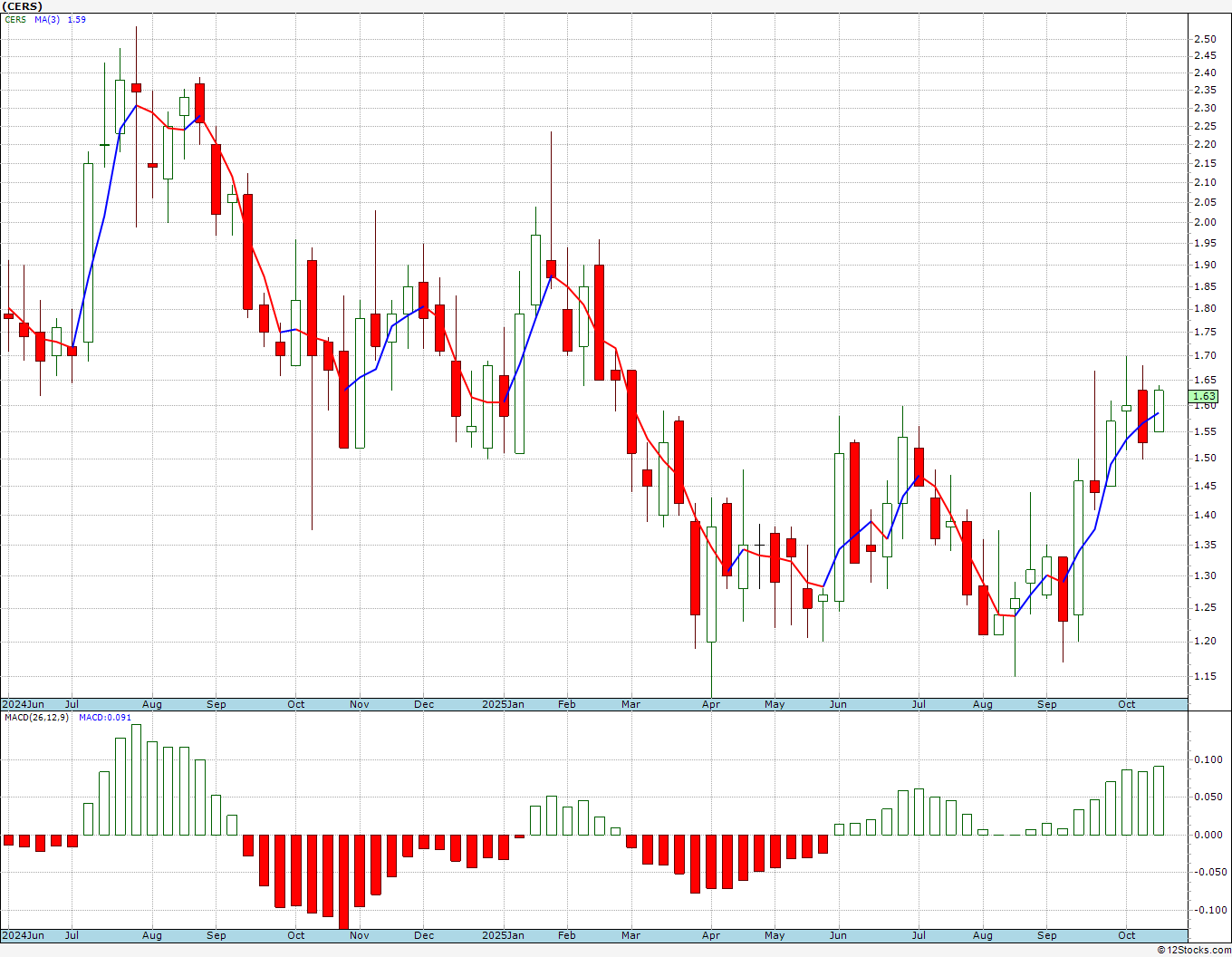Select the green CERS legend label
Viewport: 1232px width, 957px height.
[x=15, y=19]
